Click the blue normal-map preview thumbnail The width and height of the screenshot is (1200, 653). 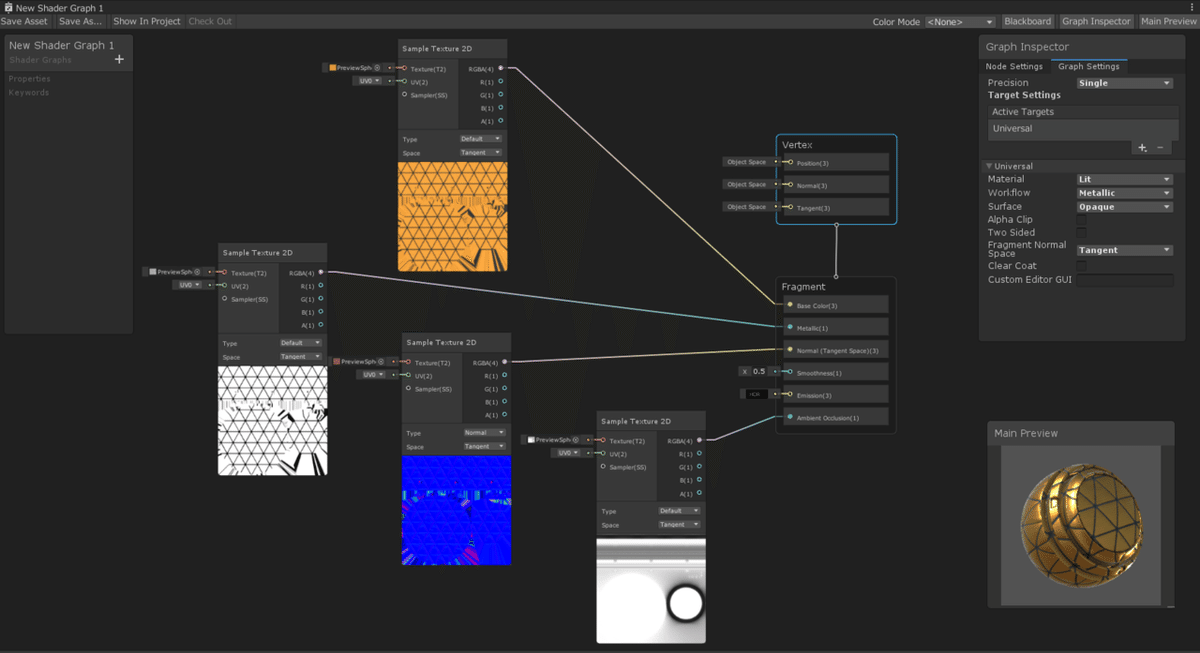pos(456,510)
